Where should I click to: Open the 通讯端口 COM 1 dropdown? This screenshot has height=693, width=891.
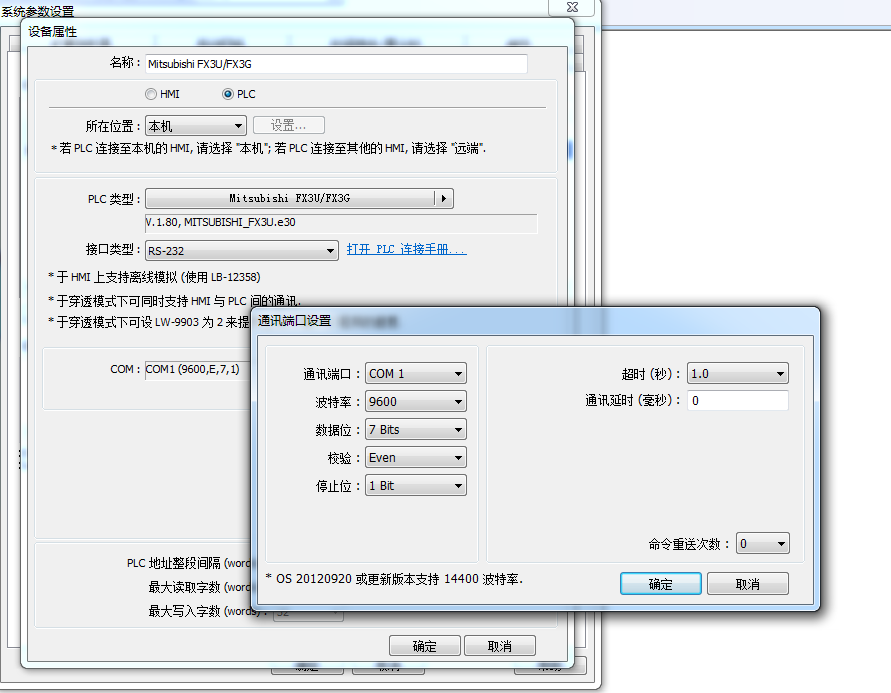click(415, 374)
